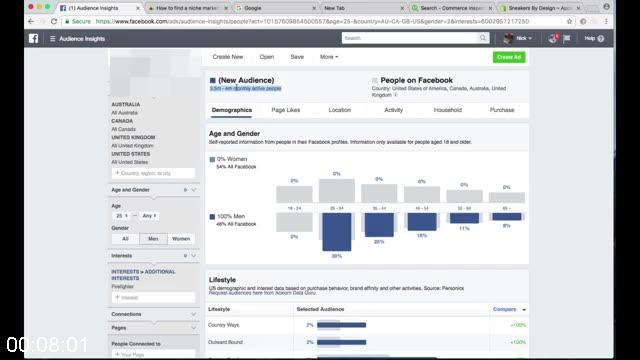Expand the Pages section
This screenshot has height=360, width=640.
click(193, 328)
